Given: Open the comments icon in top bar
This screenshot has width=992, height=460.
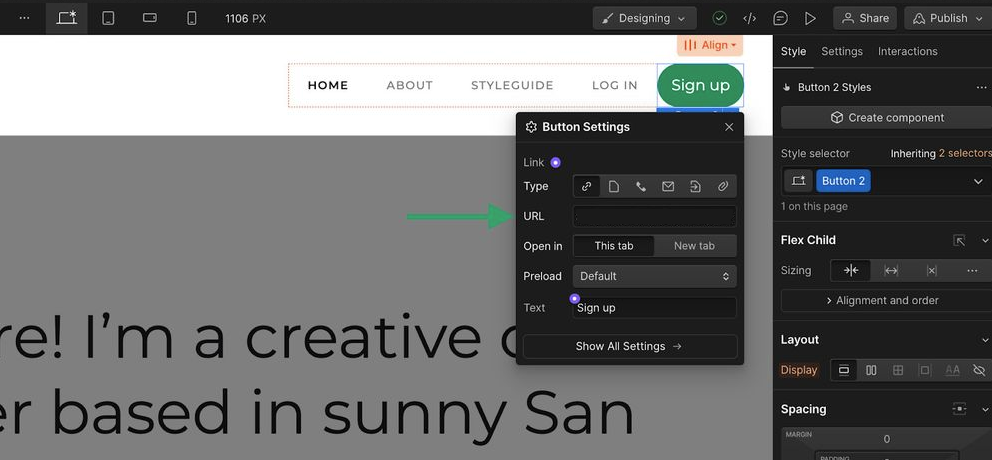Looking at the screenshot, I should [x=780, y=18].
